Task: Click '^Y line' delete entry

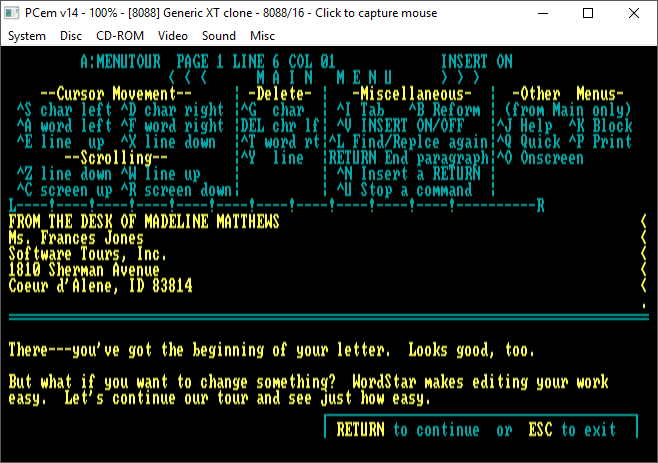Action: point(272,158)
